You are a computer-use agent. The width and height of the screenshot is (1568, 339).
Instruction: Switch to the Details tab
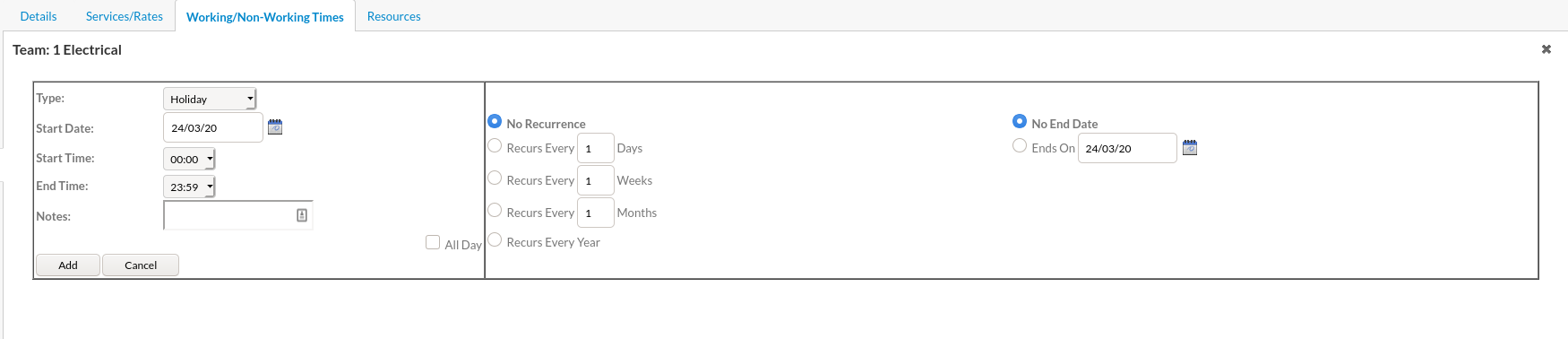[39, 16]
